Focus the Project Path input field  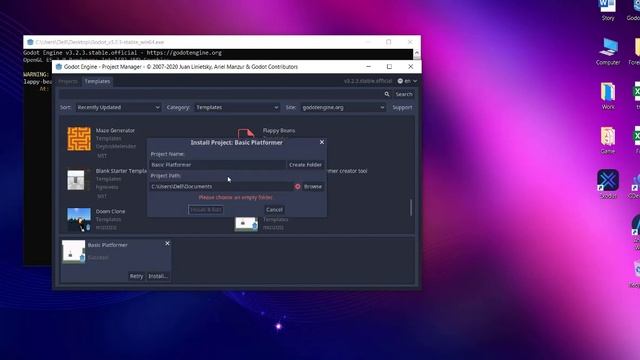[x=221, y=187]
